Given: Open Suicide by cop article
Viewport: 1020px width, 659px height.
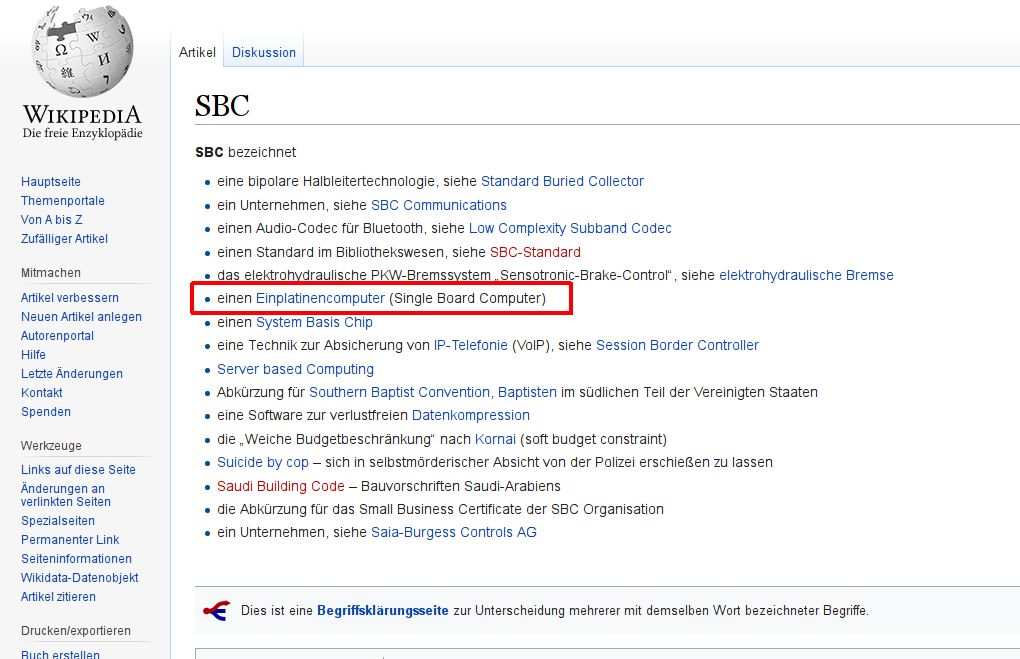Looking at the screenshot, I should [263, 462].
